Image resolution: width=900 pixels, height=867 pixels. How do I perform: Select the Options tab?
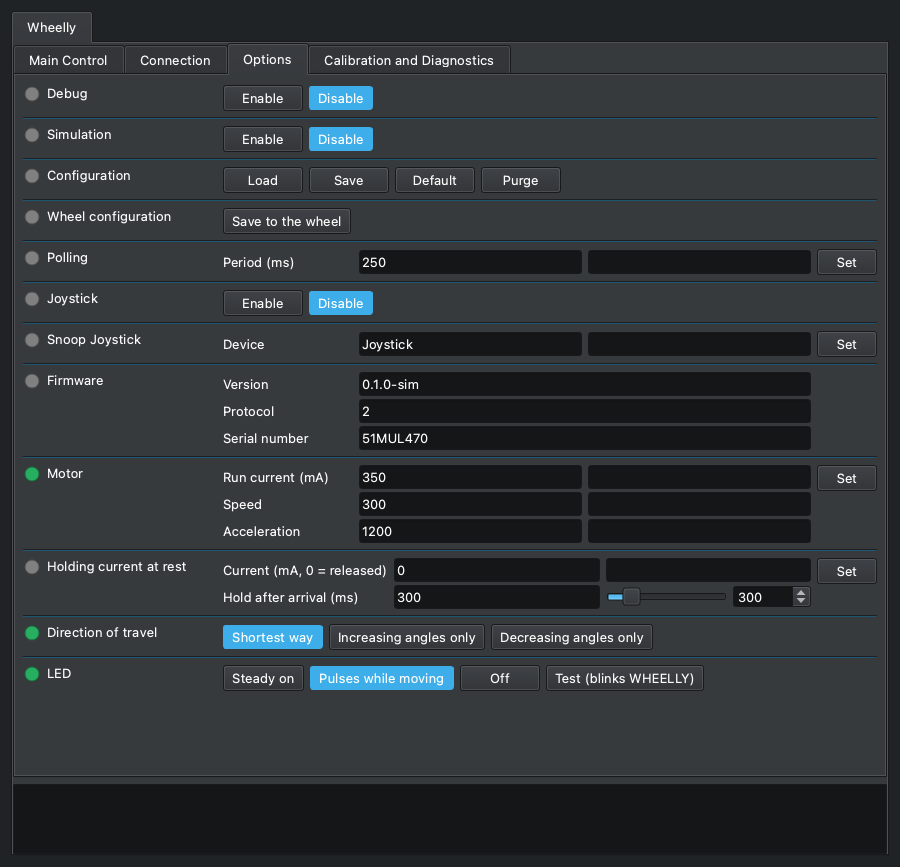pos(267,60)
